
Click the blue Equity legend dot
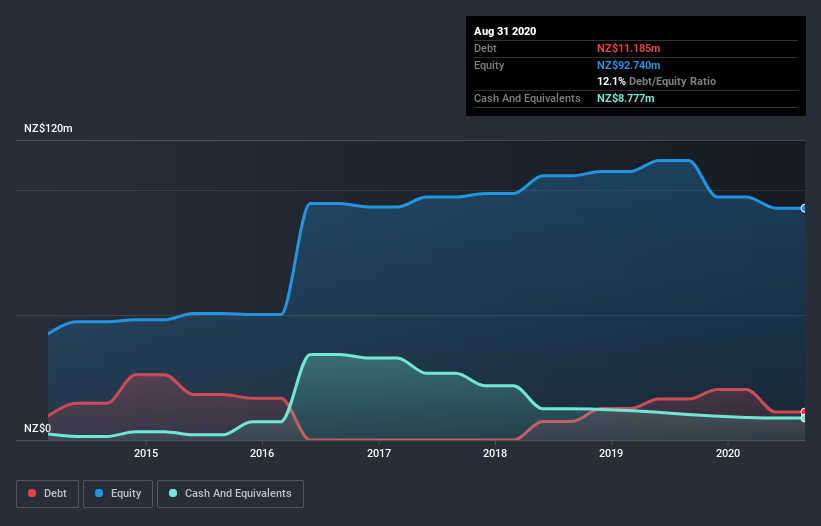(99, 493)
